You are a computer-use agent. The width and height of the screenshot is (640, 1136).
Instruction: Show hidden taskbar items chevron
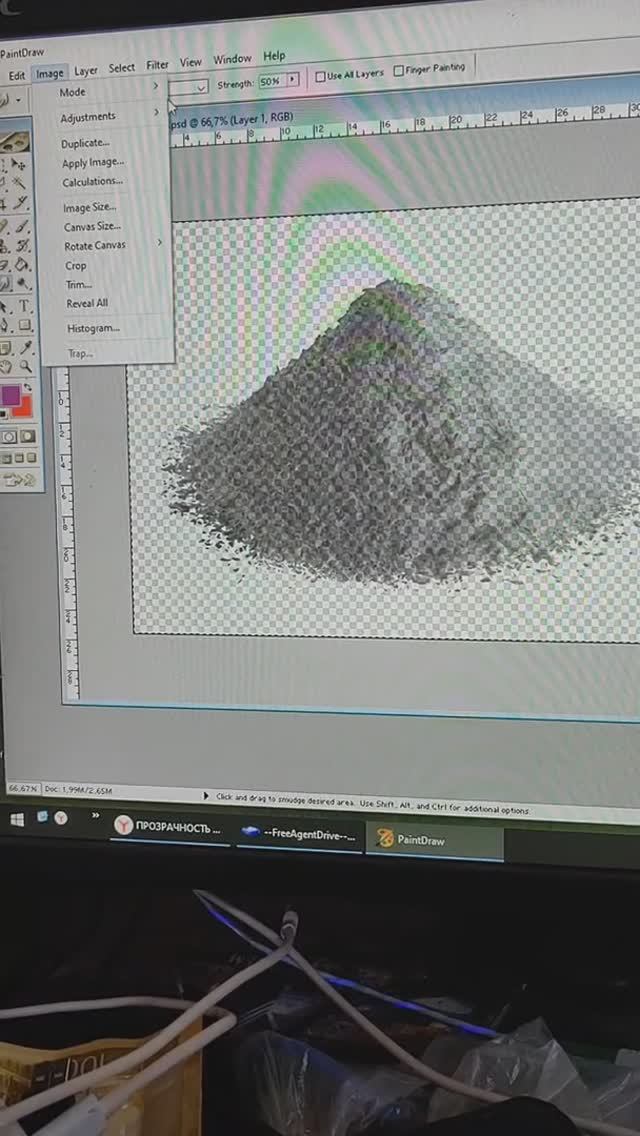(95, 815)
